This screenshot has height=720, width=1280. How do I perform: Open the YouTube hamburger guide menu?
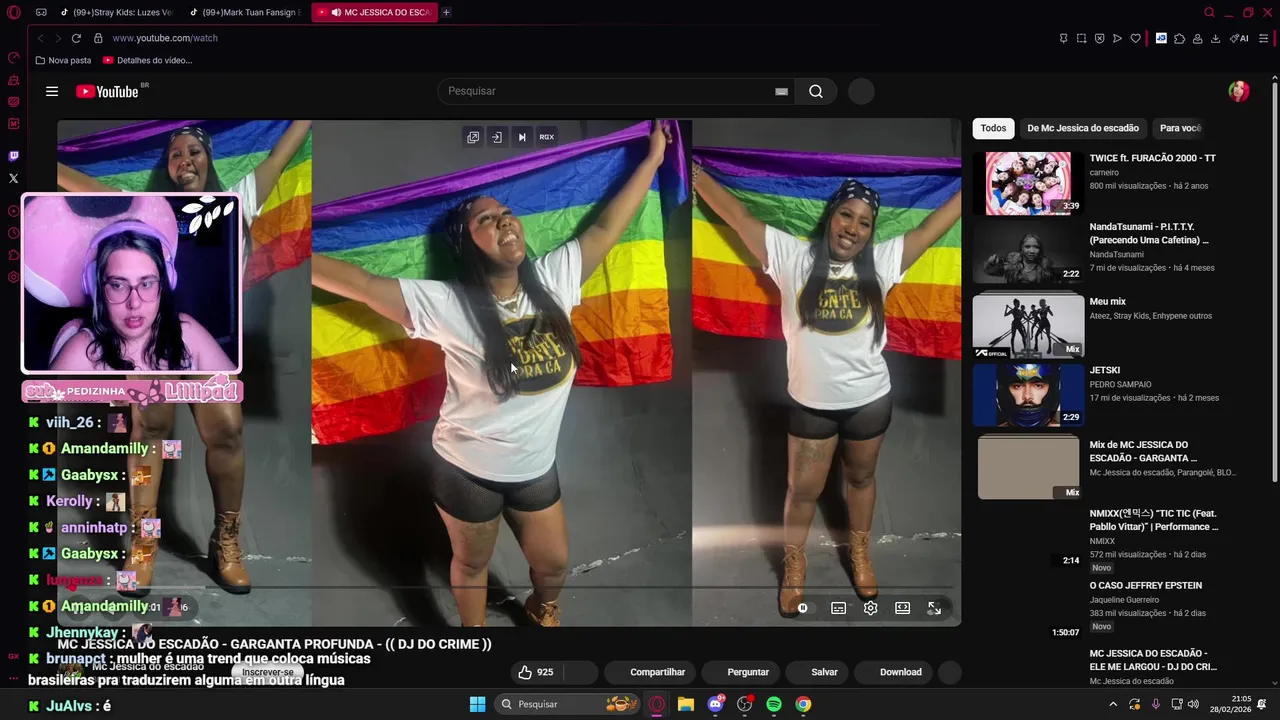52,91
